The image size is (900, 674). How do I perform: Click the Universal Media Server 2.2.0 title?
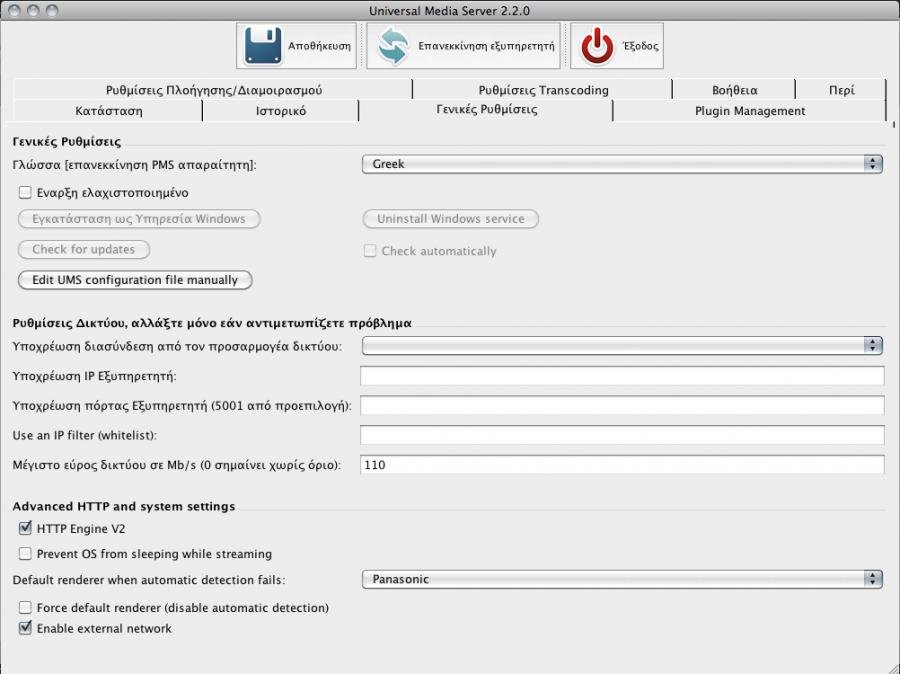(x=449, y=10)
